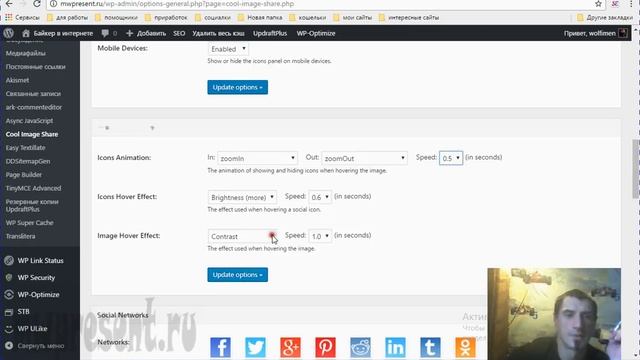Click the browser back arrow

point(8,4)
